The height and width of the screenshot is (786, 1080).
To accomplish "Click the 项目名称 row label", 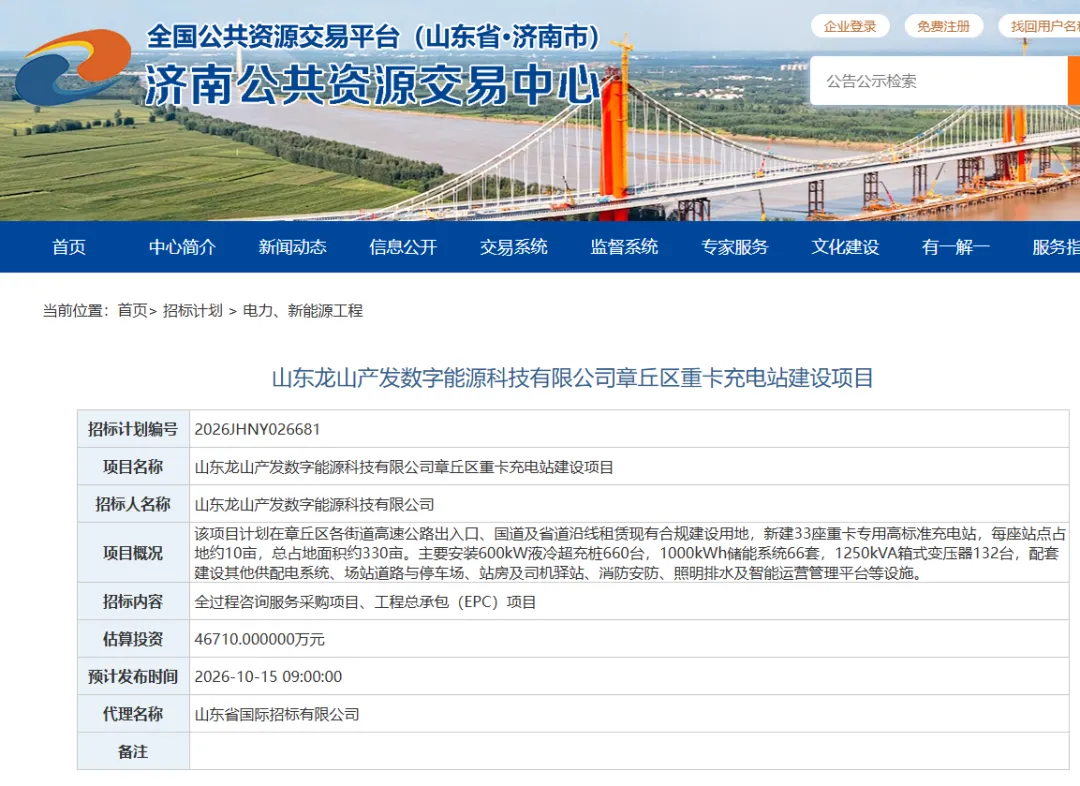I will [x=133, y=467].
